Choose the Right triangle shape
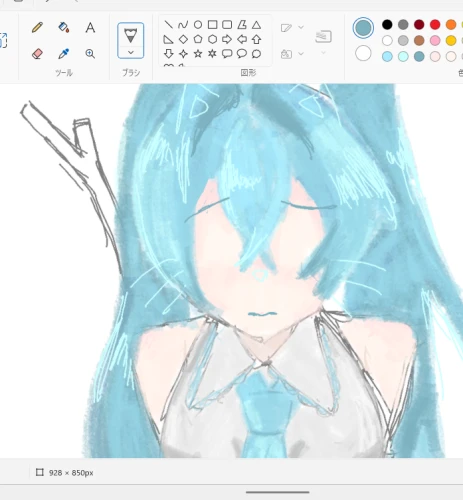 [169, 39]
